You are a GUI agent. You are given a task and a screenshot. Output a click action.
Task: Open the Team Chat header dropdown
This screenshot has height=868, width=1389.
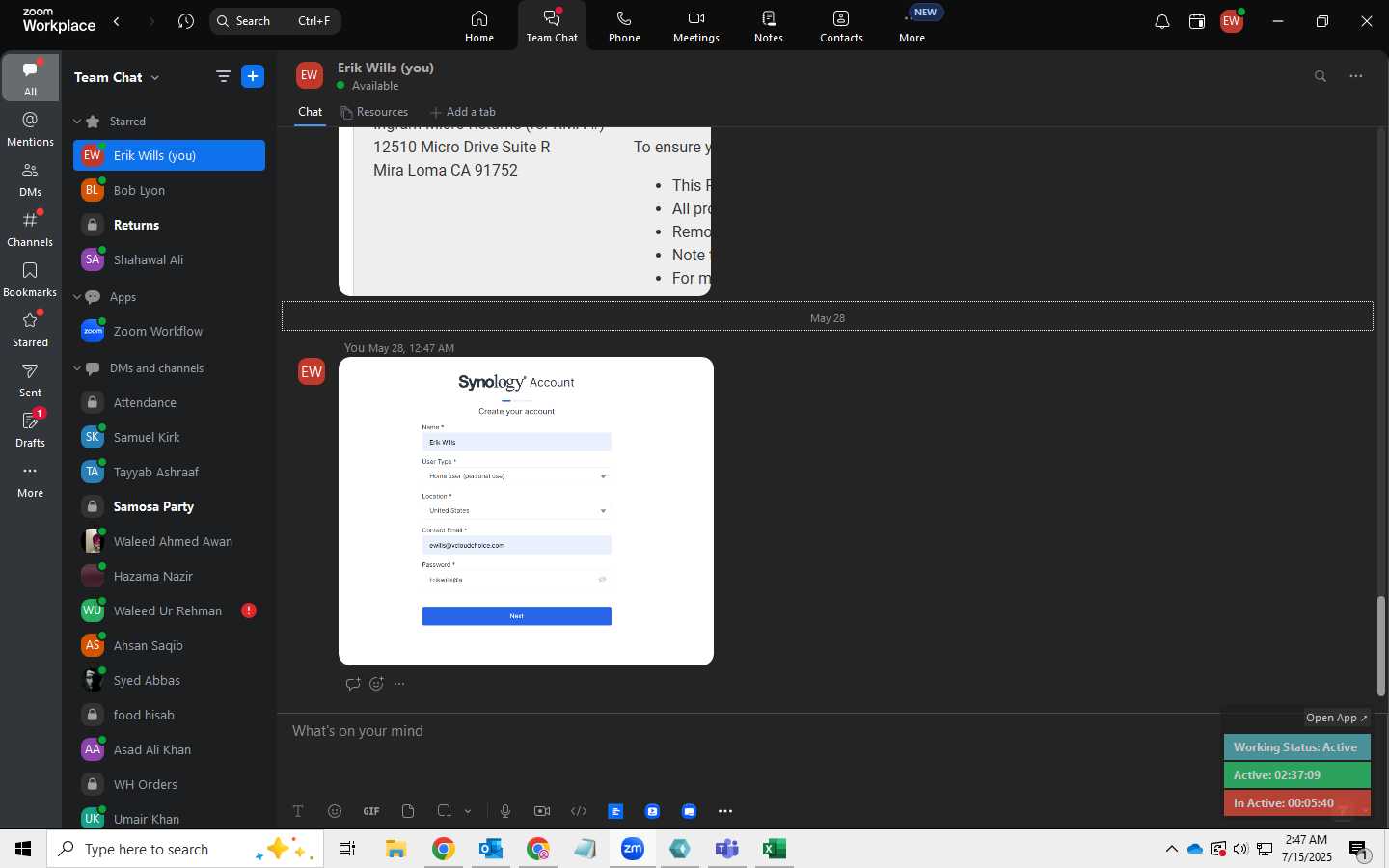[155, 77]
